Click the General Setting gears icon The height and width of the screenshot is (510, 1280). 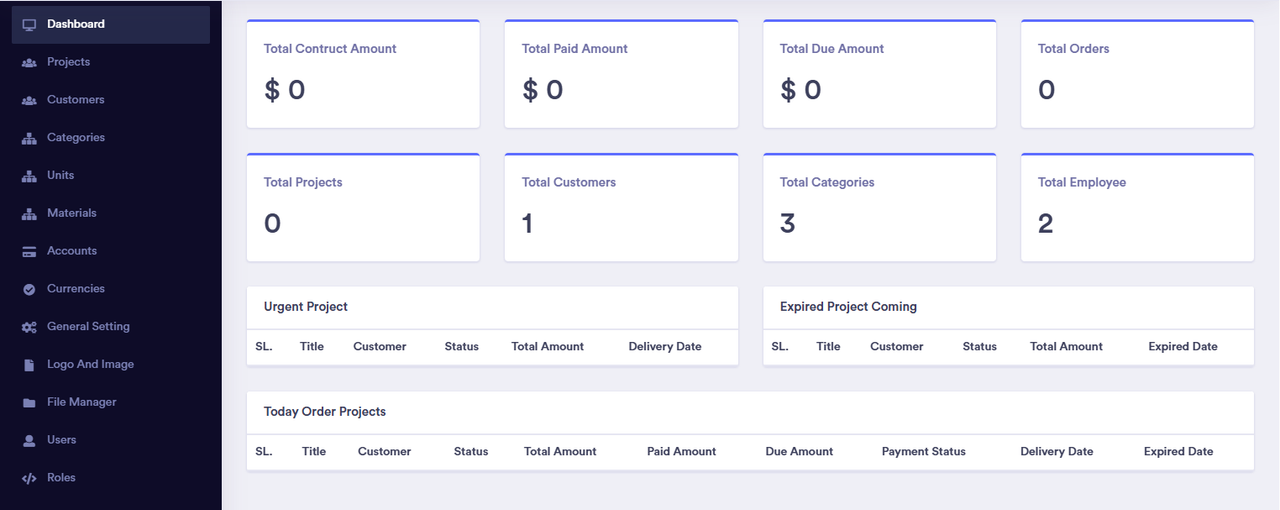(29, 327)
